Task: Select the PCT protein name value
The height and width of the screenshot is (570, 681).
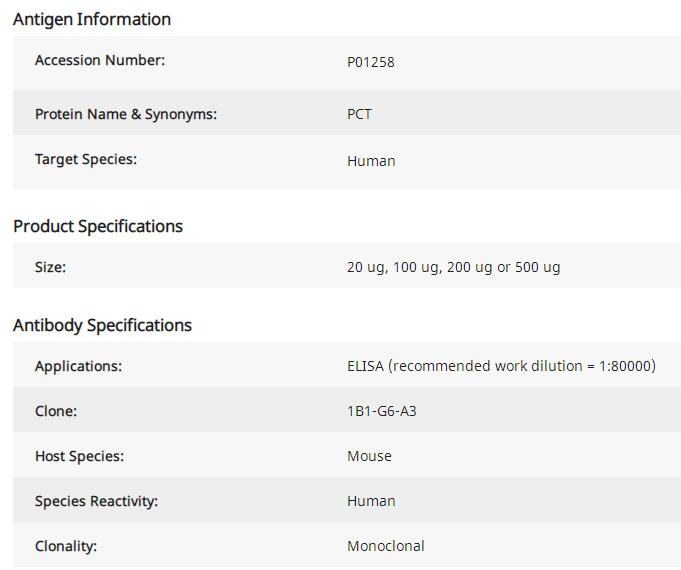Action: coord(360,114)
